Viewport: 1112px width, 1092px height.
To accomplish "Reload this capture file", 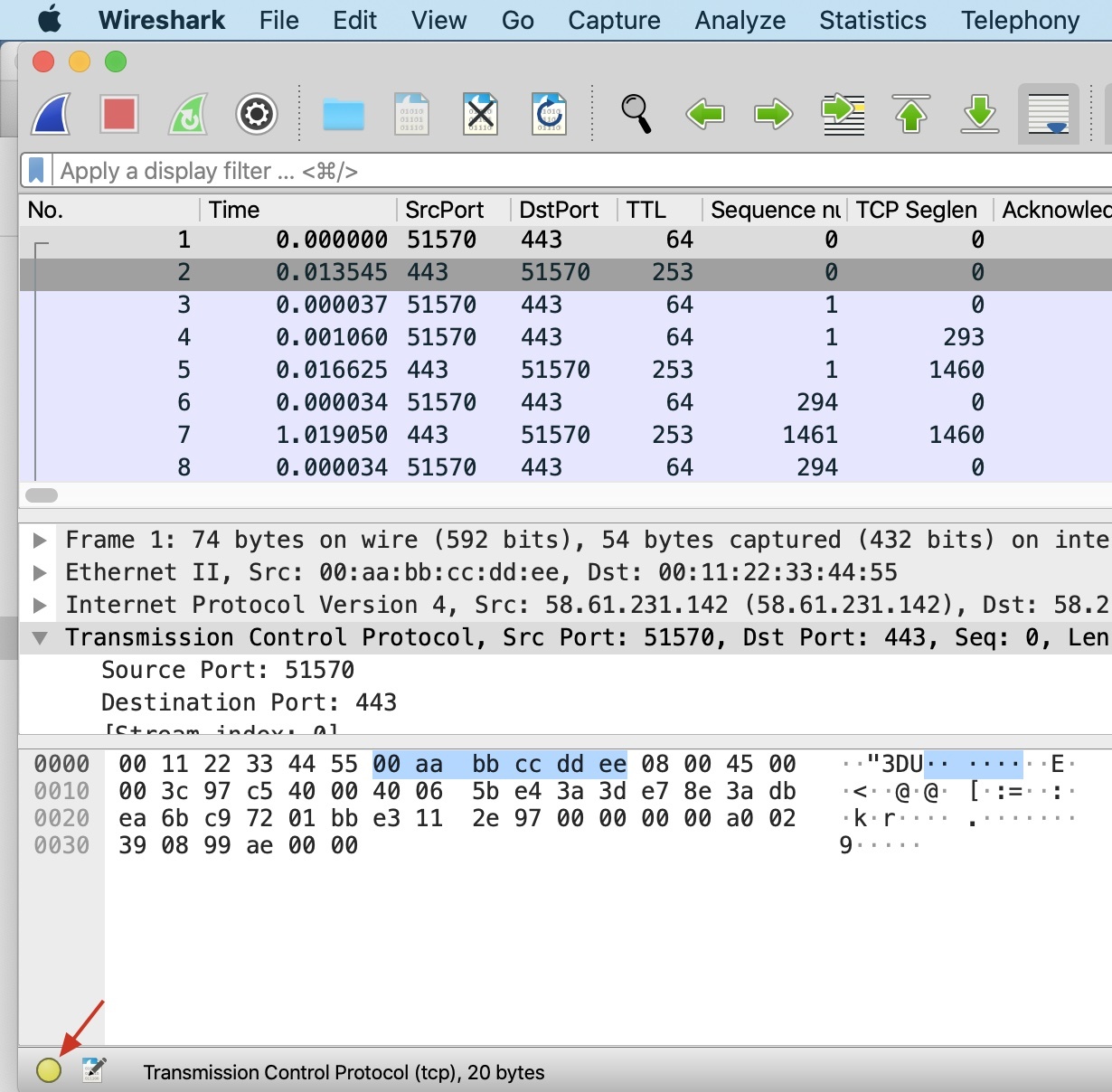I will pyautogui.click(x=549, y=115).
